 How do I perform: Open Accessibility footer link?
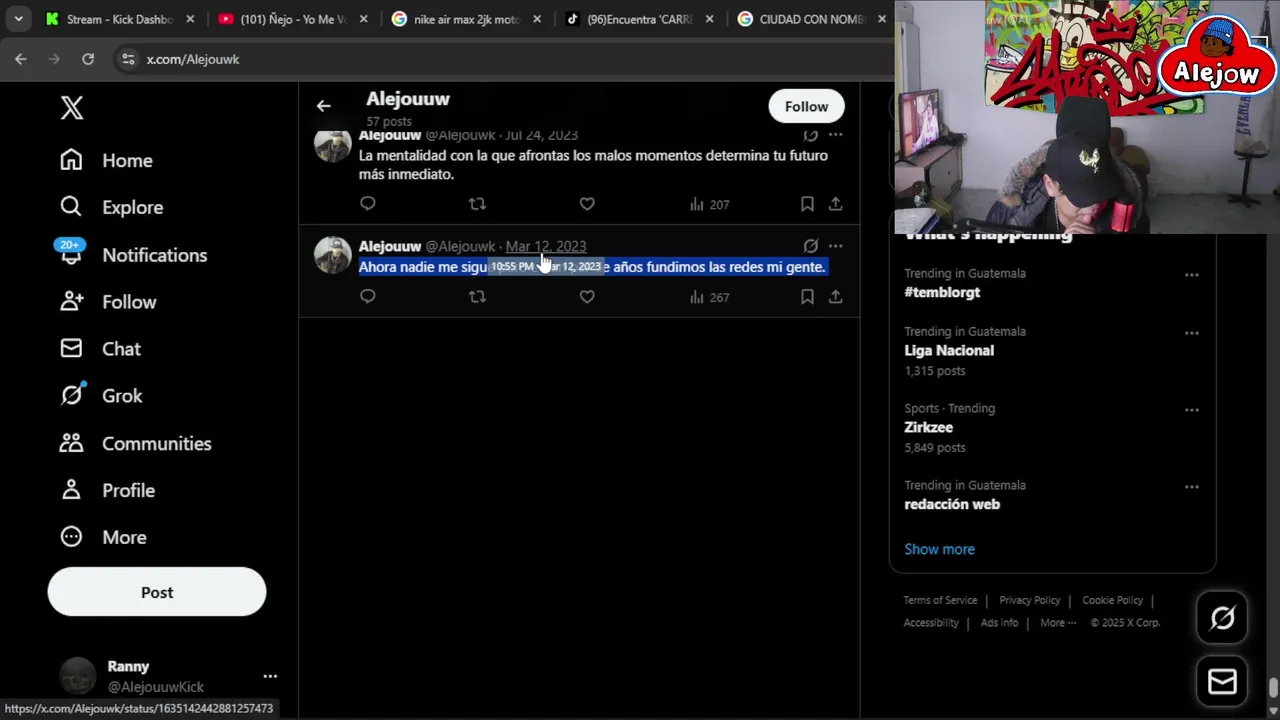click(931, 622)
